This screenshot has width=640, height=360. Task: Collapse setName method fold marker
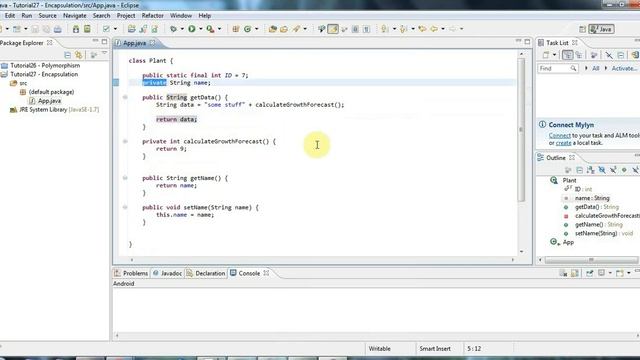pyautogui.click(x=125, y=207)
